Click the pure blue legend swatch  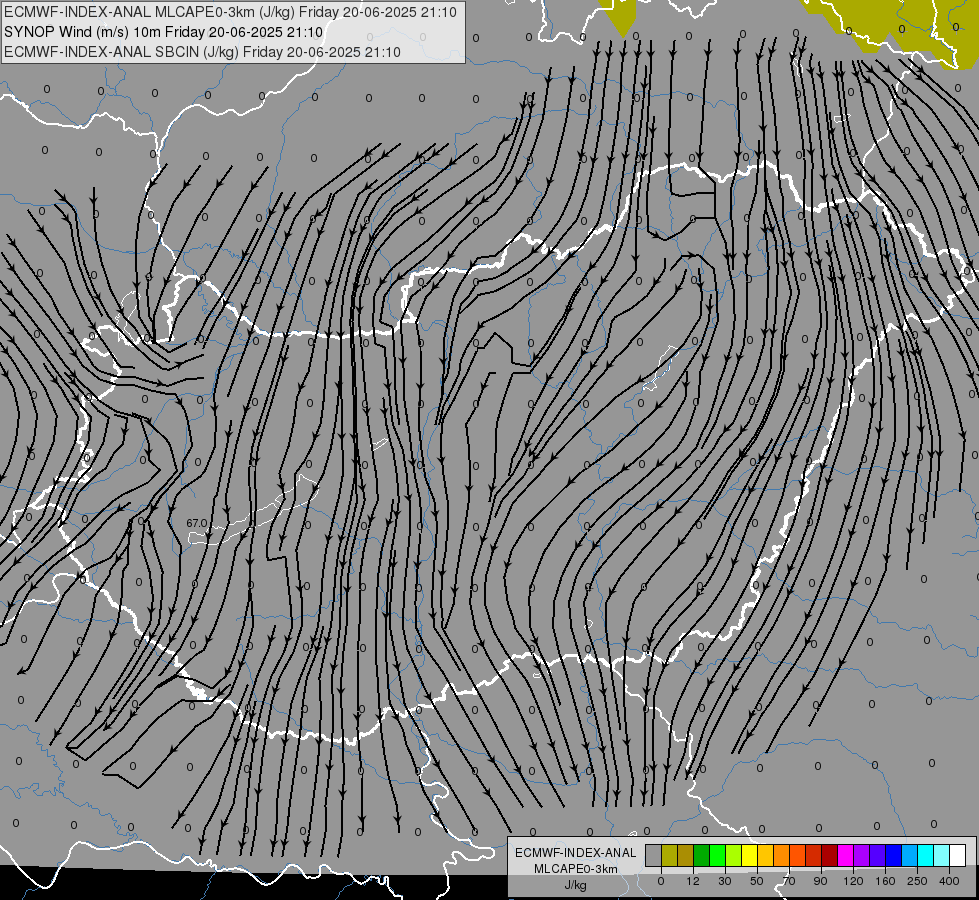[894, 855]
